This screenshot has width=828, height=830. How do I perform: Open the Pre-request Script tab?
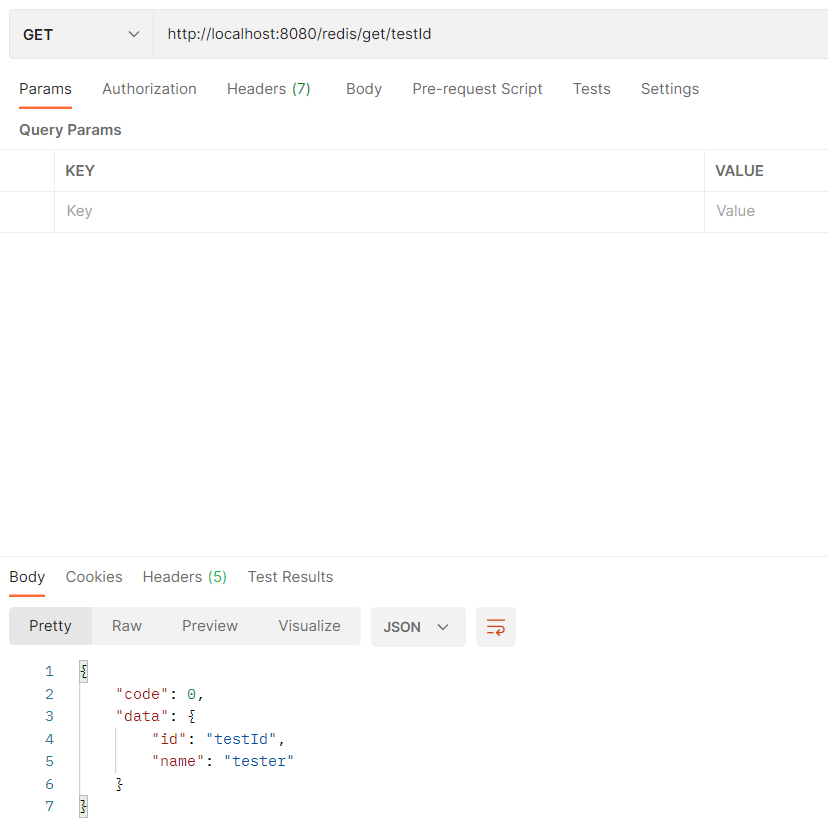click(477, 89)
